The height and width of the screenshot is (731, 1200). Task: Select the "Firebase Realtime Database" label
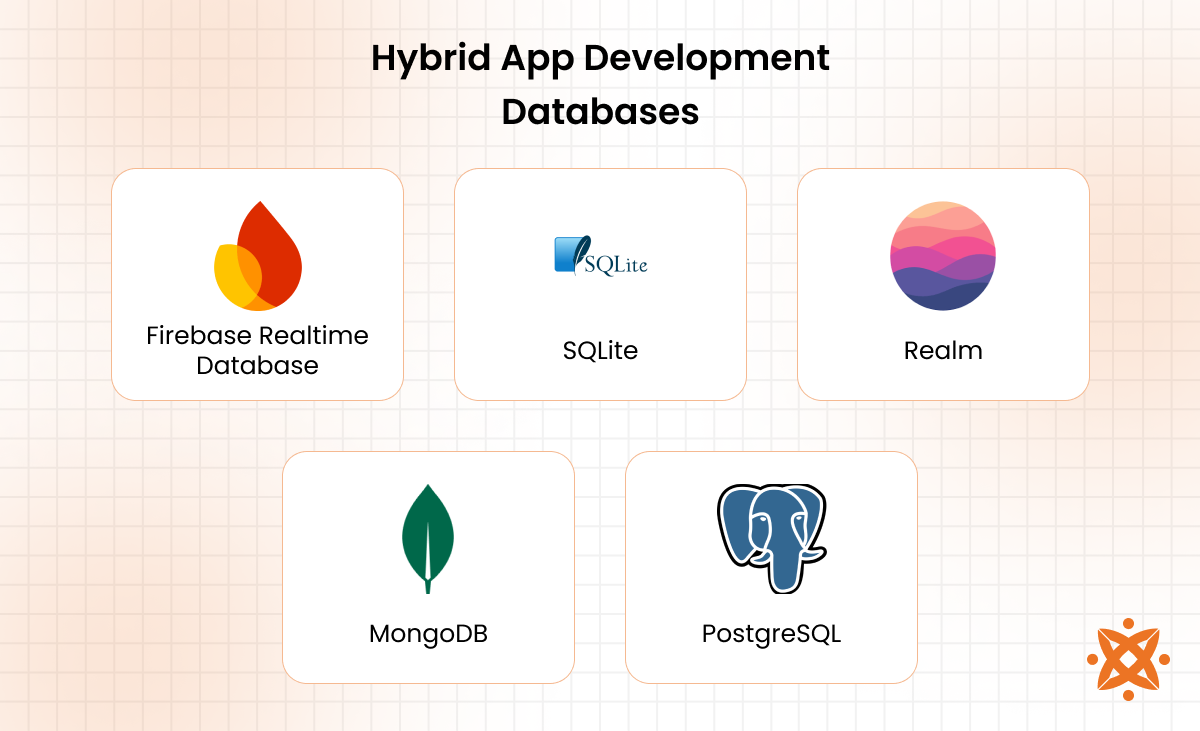(x=258, y=350)
